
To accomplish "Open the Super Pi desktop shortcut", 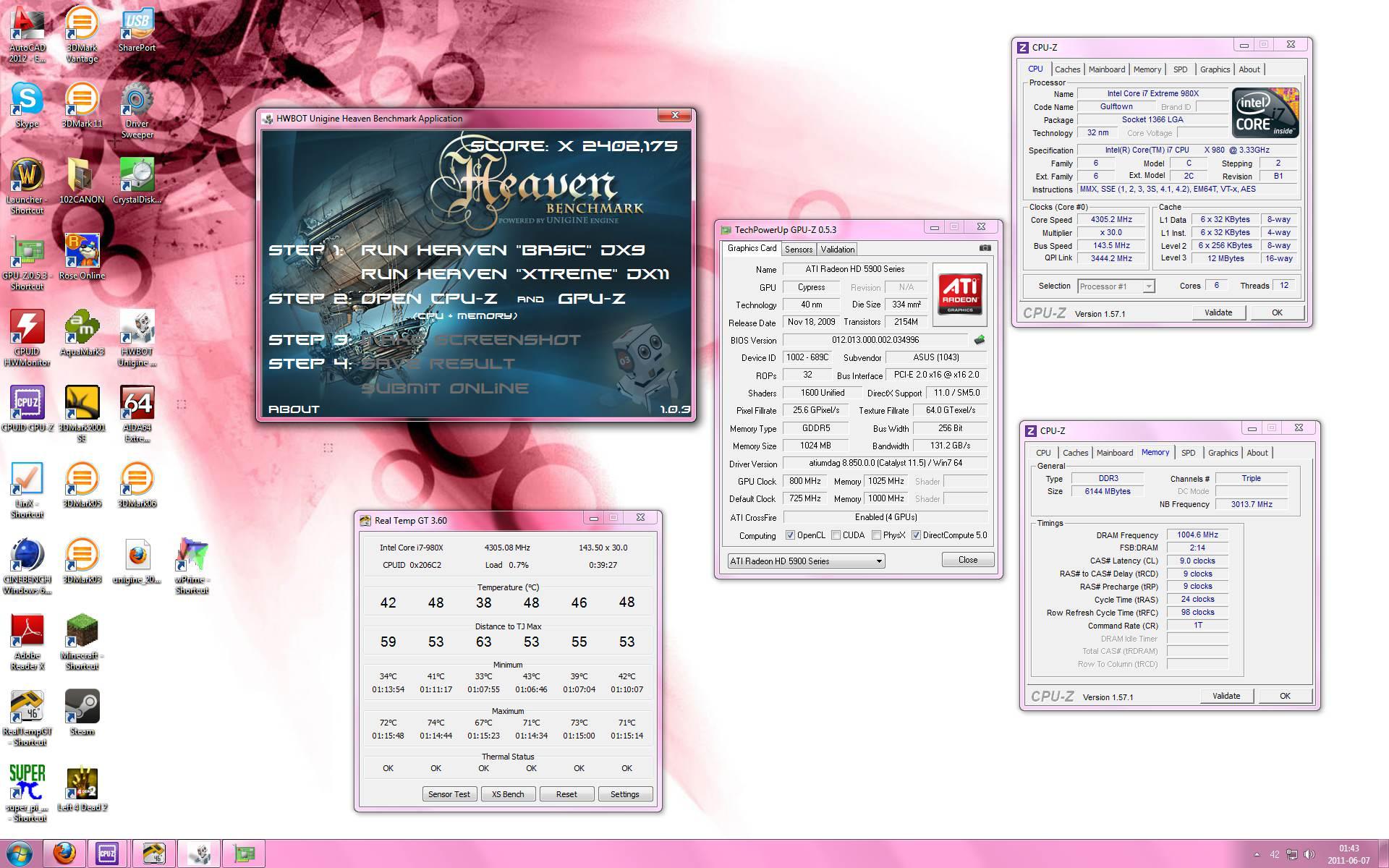I will (27, 793).
